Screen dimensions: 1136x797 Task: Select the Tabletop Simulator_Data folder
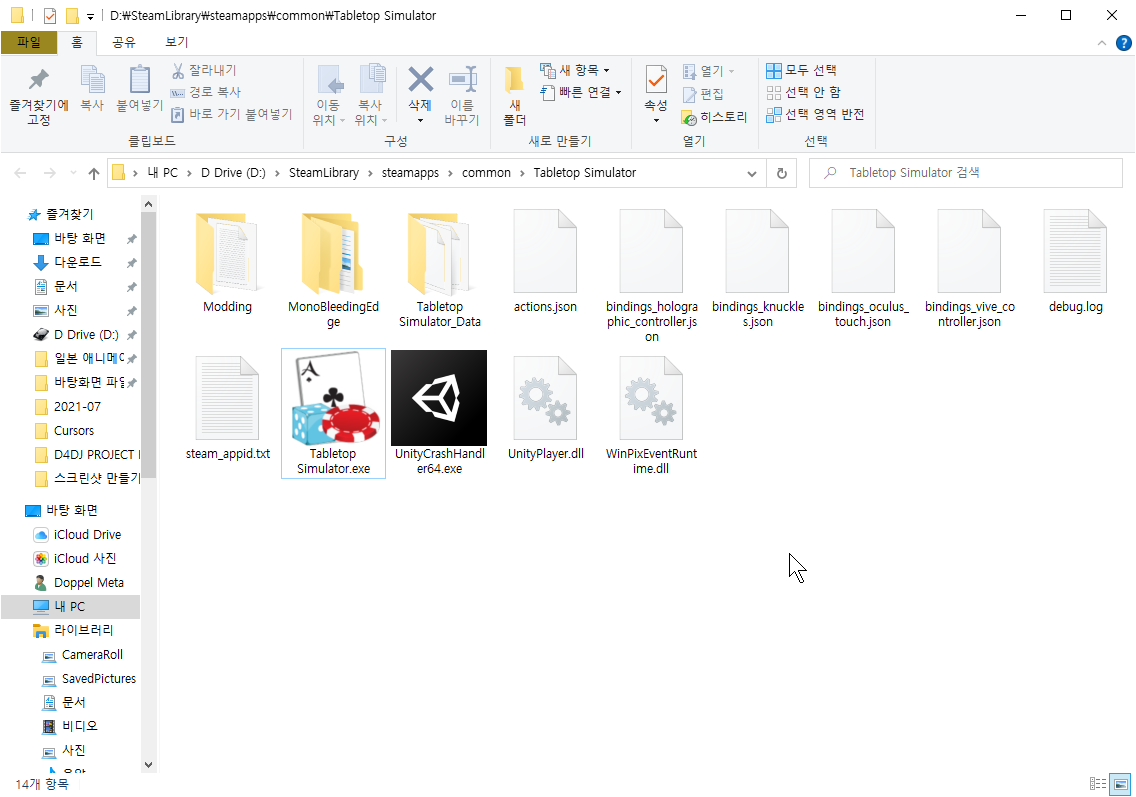[440, 269]
